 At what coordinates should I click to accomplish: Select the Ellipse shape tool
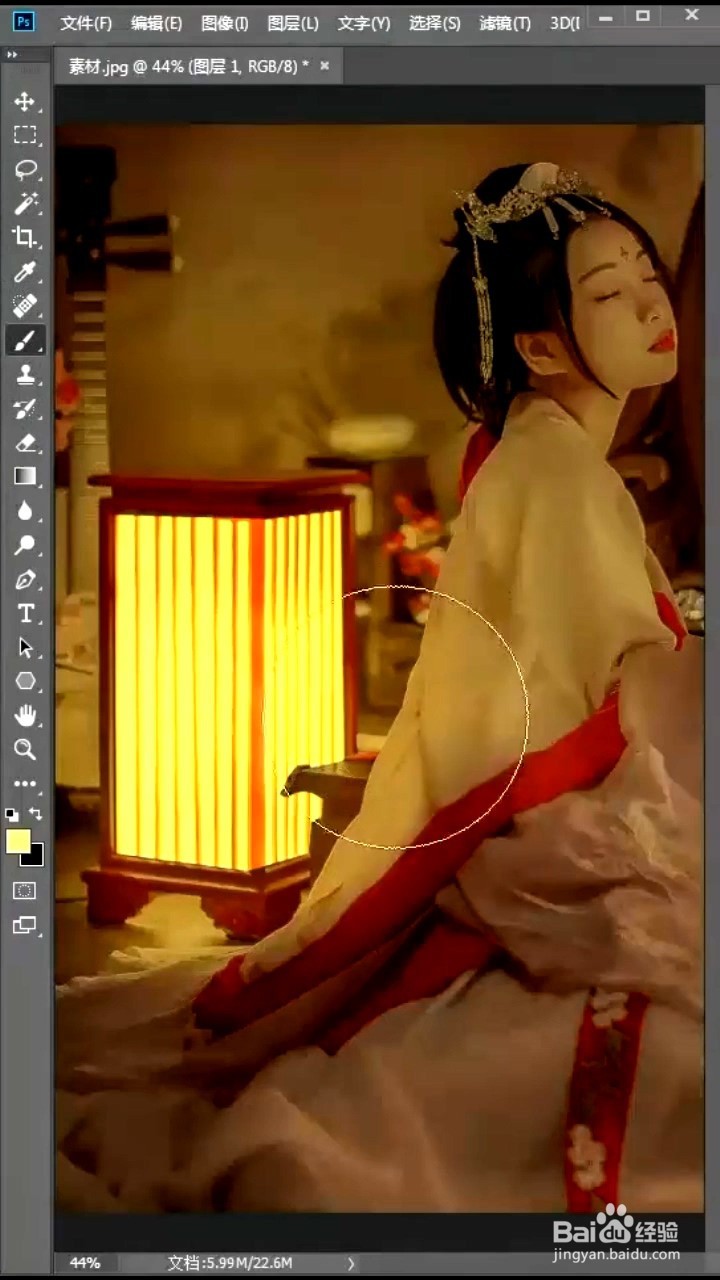tap(25, 681)
